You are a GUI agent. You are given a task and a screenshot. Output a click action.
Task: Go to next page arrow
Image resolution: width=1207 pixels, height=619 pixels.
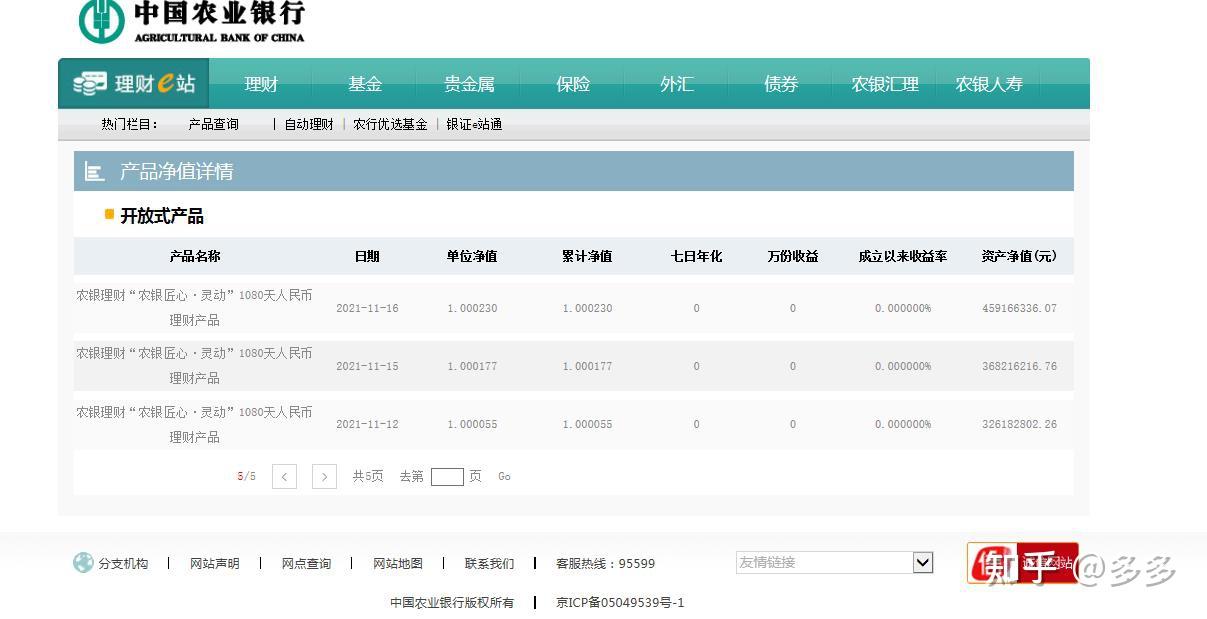coord(324,477)
